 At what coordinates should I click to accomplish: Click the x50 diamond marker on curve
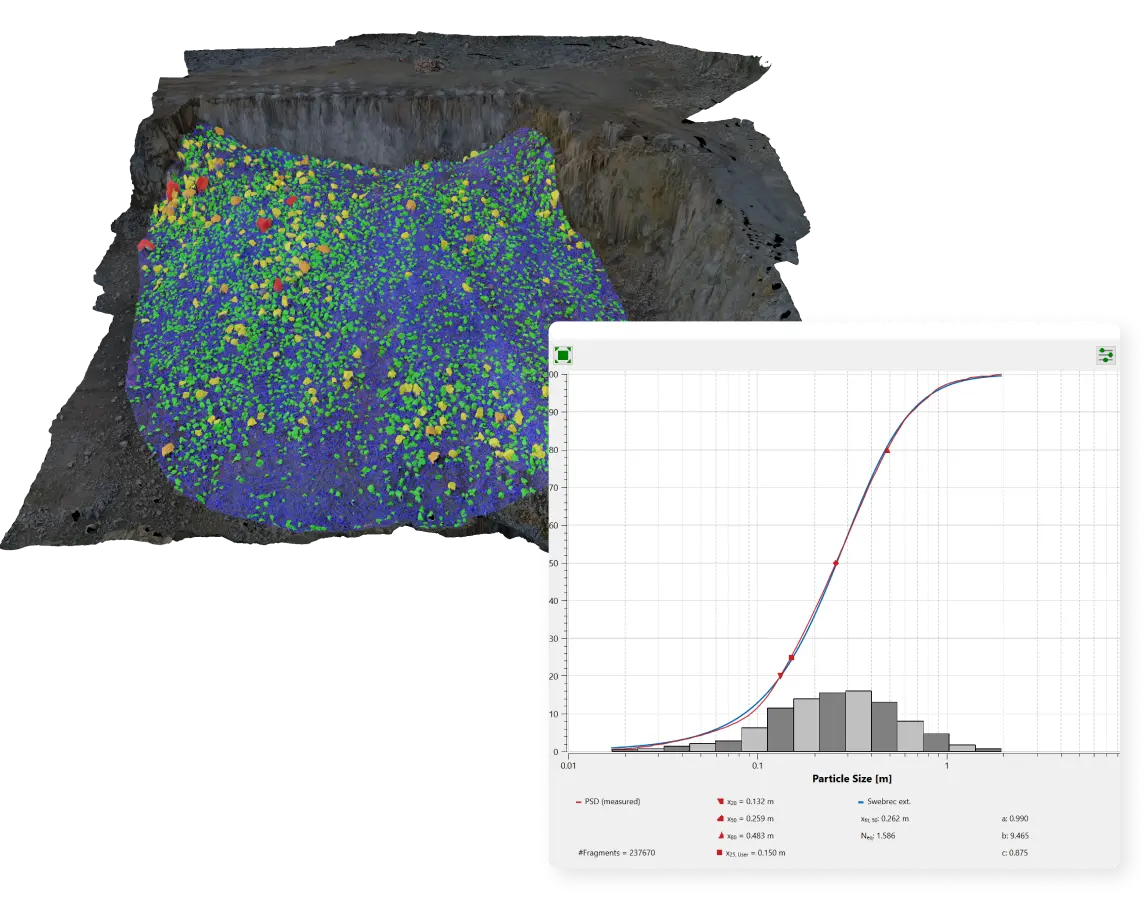(x=835, y=564)
